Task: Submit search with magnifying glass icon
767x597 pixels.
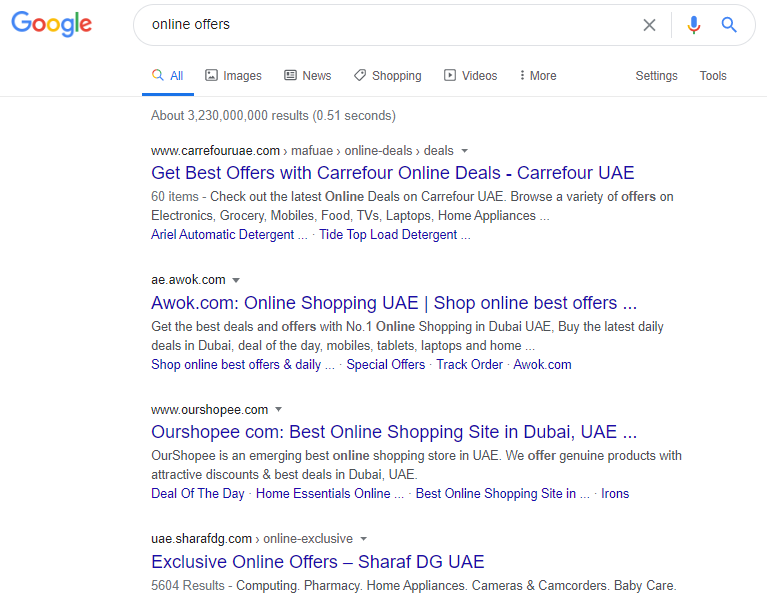Action: tap(729, 24)
